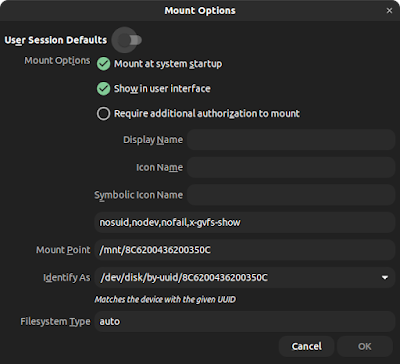400x364 pixels.
Task: Toggle the User Session Defaults switch
Action: 129,40
